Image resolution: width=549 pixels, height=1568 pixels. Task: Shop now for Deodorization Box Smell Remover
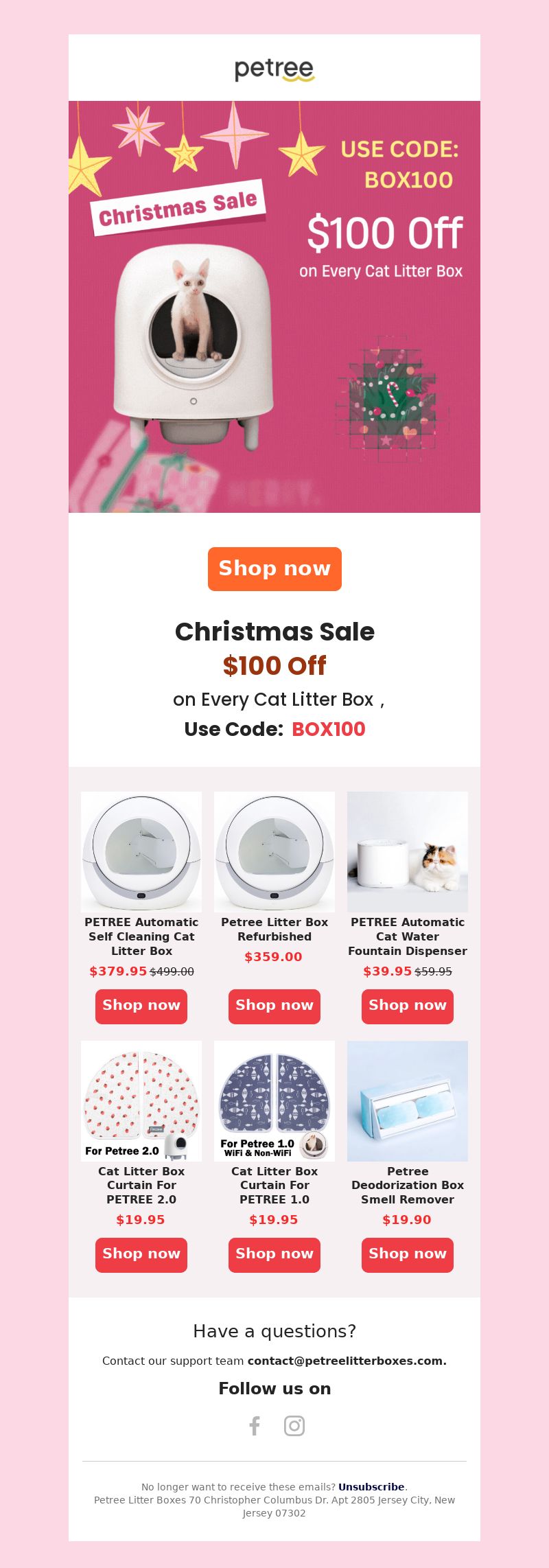pyautogui.click(x=408, y=1254)
